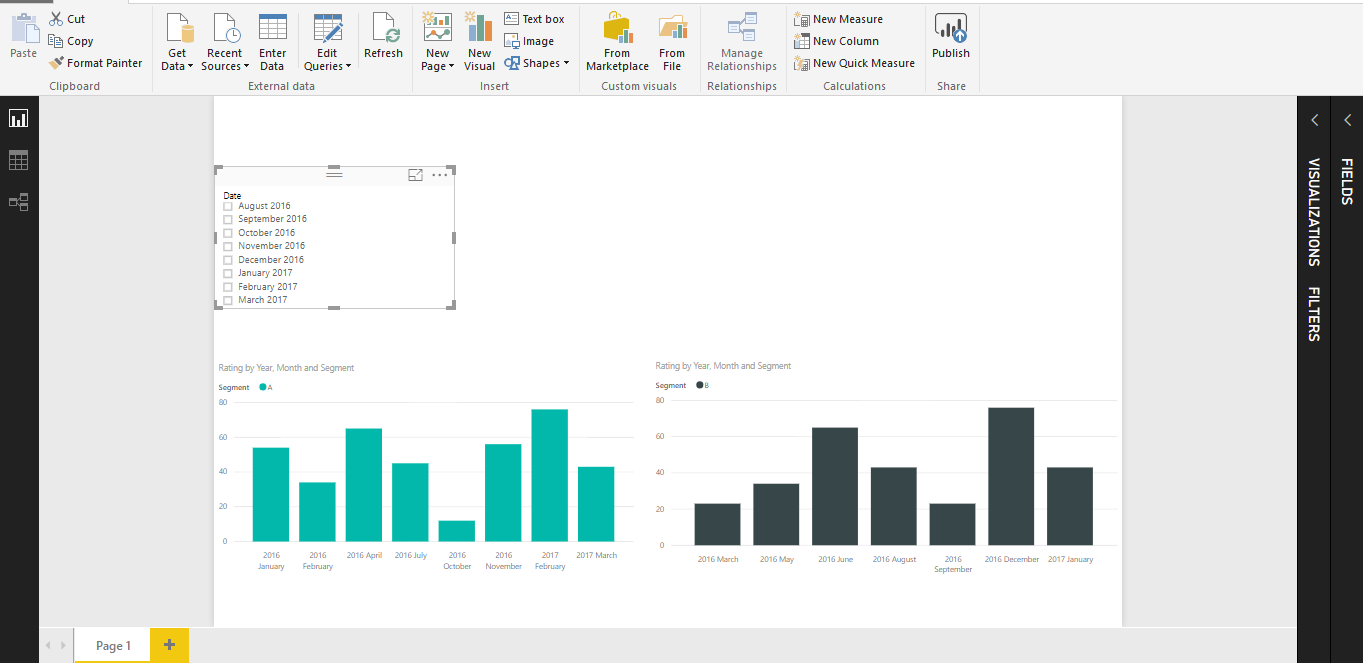Click the Segment B chart title
The width and height of the screenshot is (1363, 663).
(x=723, y=366)
